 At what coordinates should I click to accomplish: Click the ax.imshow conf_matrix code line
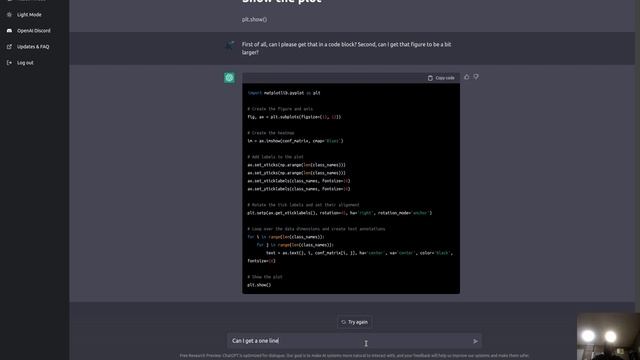[x=295, y=141]
